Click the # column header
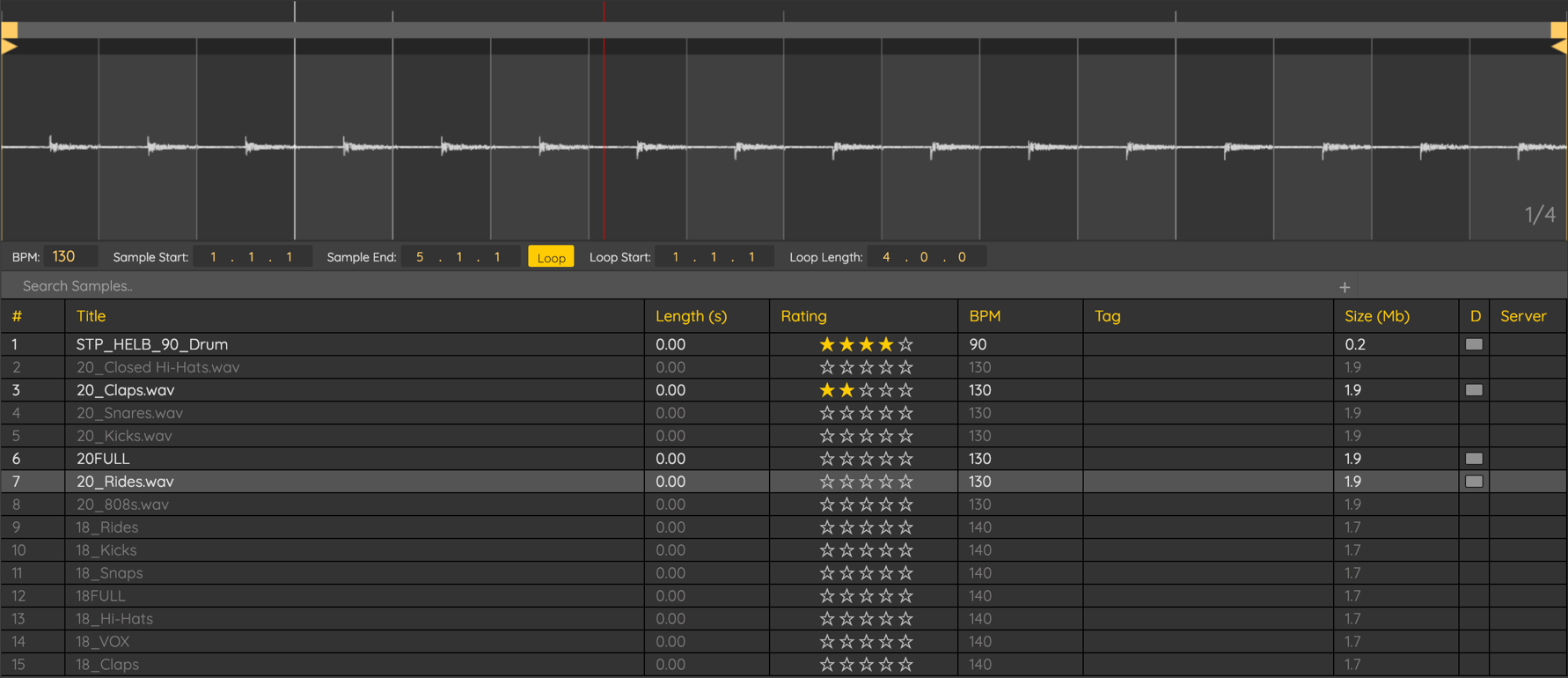Screen dimensions: 1568x678 (17, 316)
